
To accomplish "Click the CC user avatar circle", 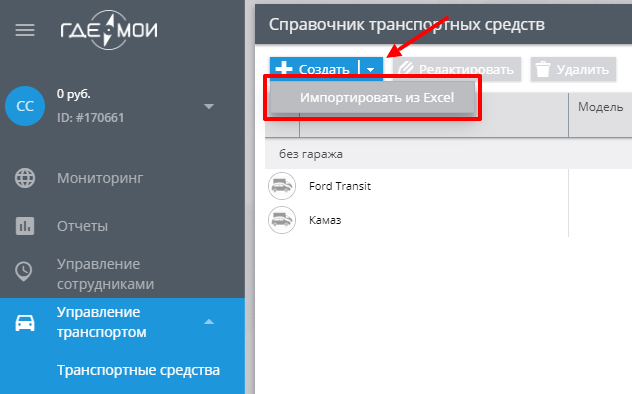I will click(x=25, y=106).
